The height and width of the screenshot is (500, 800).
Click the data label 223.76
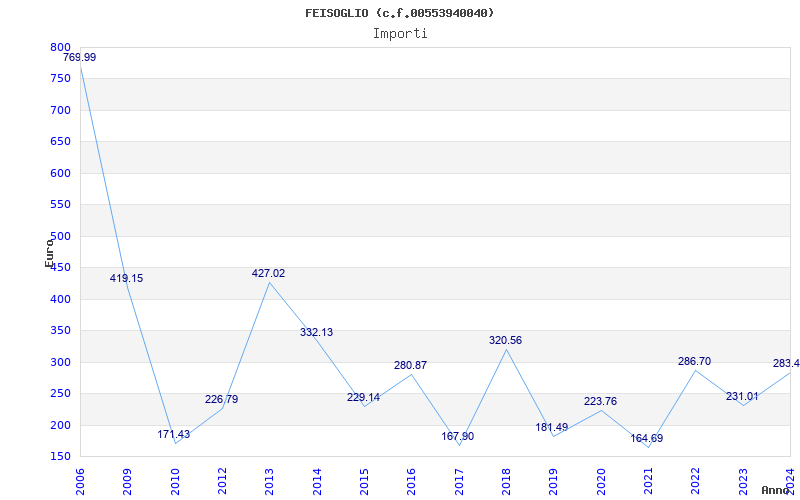(600, 402)
